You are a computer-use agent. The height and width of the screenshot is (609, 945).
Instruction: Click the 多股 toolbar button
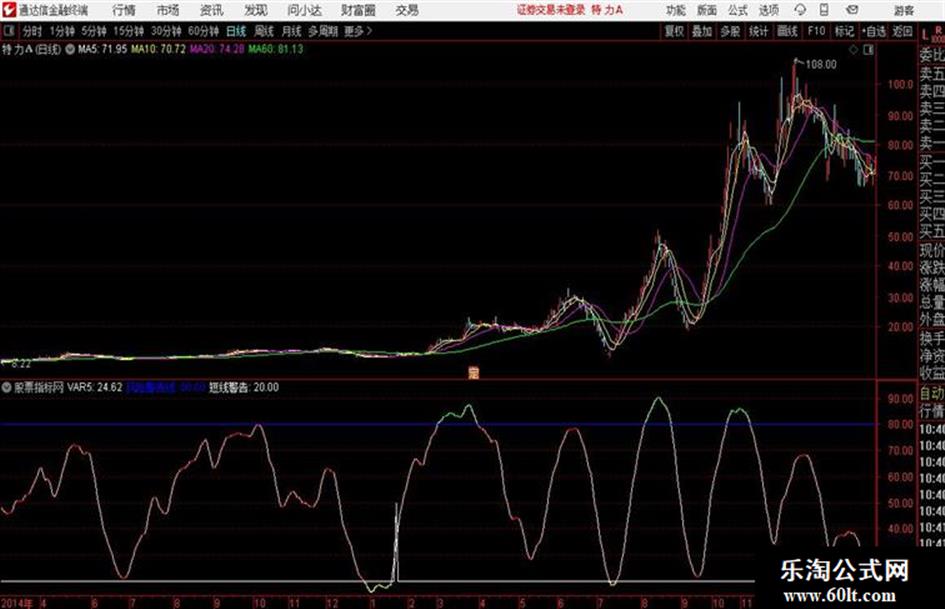(x=730, y=31)
